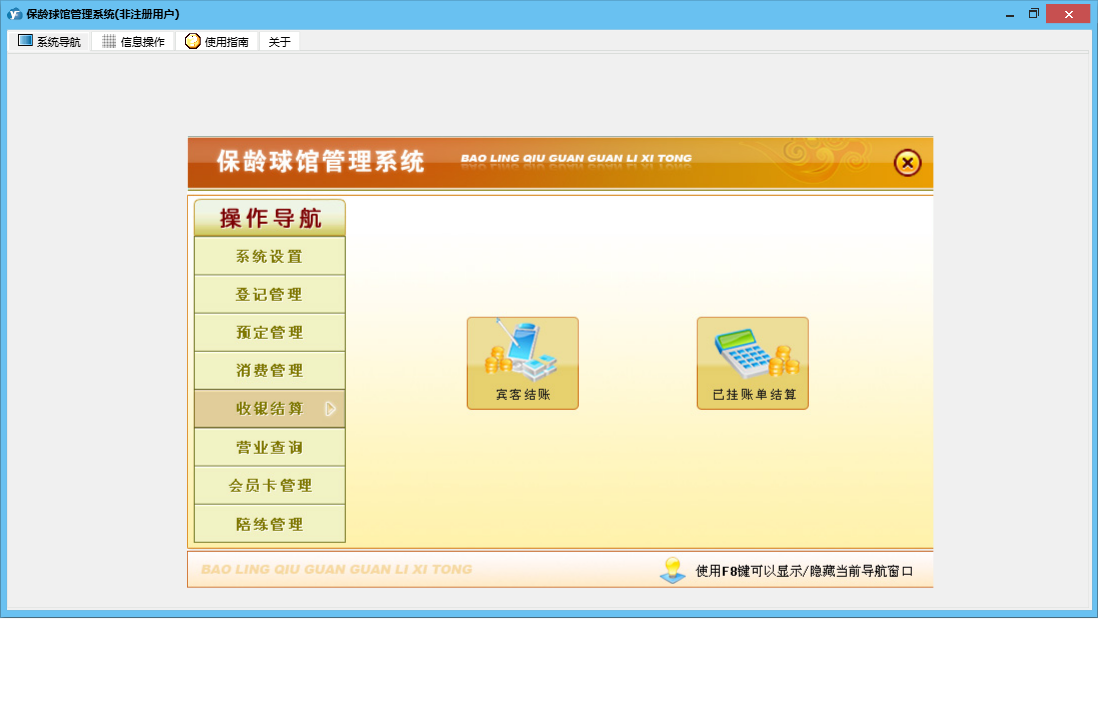The image size is (1098, 722).
Task: Close the application window with red X
Action: point(1068,14)
